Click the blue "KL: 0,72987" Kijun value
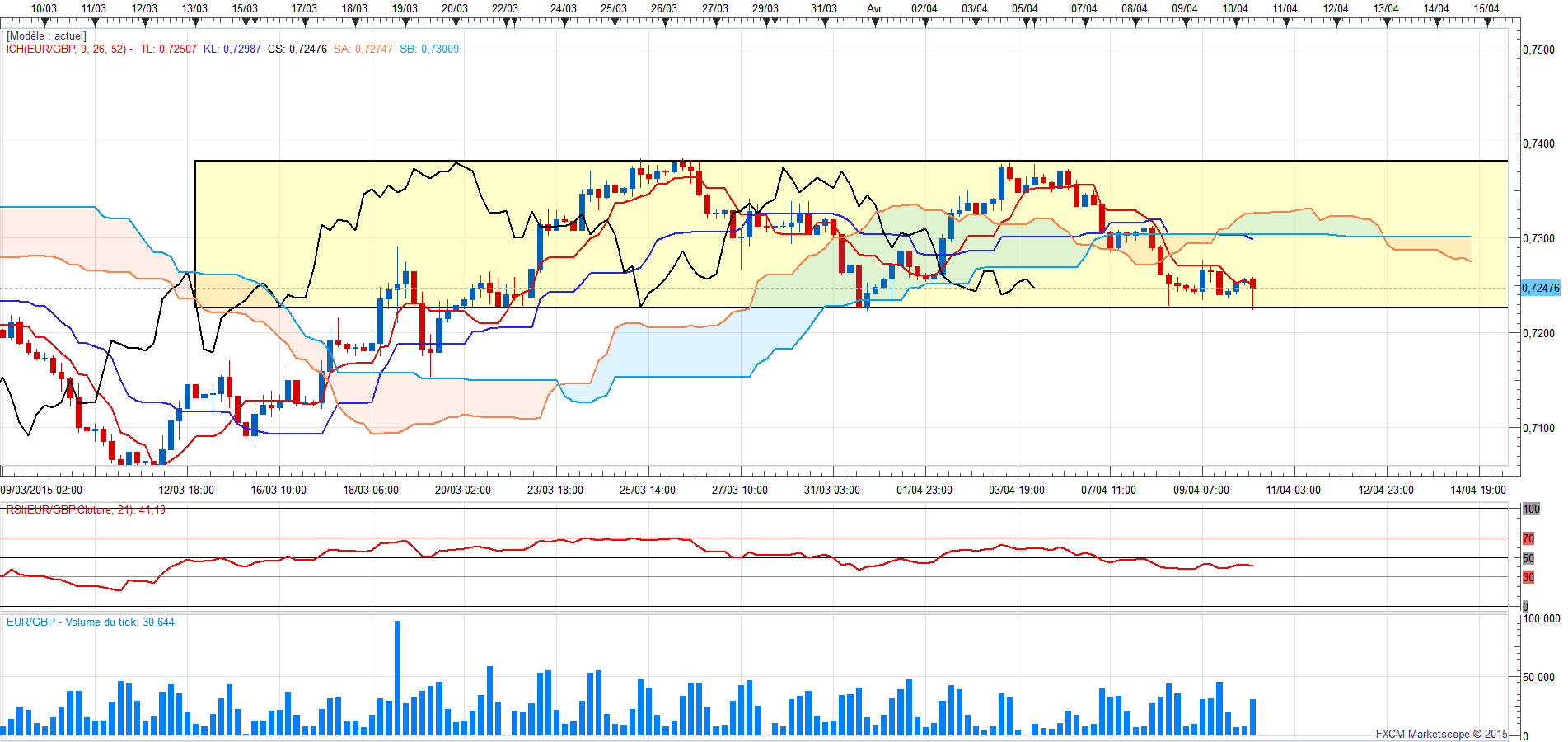Viewport: 1568px width, 742px height. click(x=232, y=49)
